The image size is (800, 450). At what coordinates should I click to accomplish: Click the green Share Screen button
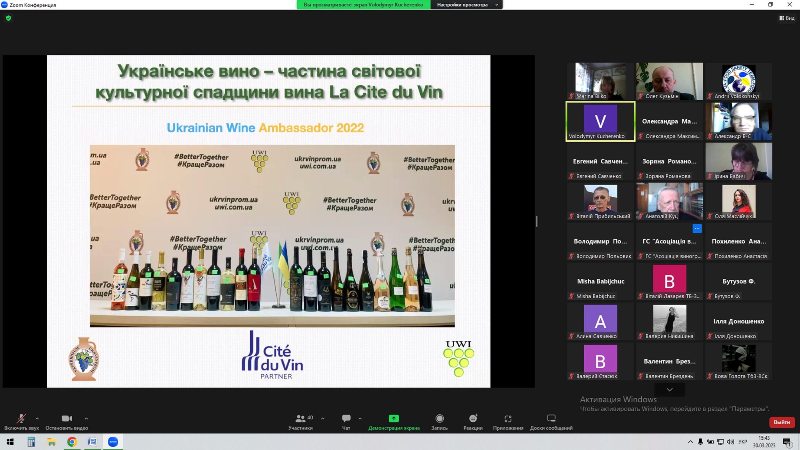click(394, 421)
